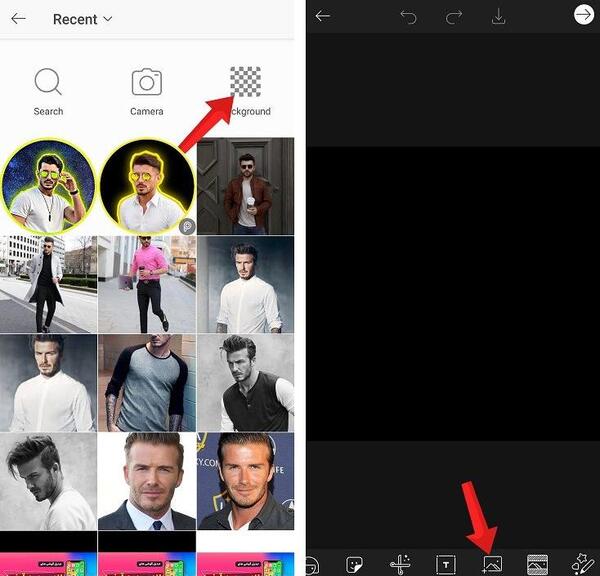Click the back arrow in the editor
This screenshot has width=600, height=576.
coord(323,16)
